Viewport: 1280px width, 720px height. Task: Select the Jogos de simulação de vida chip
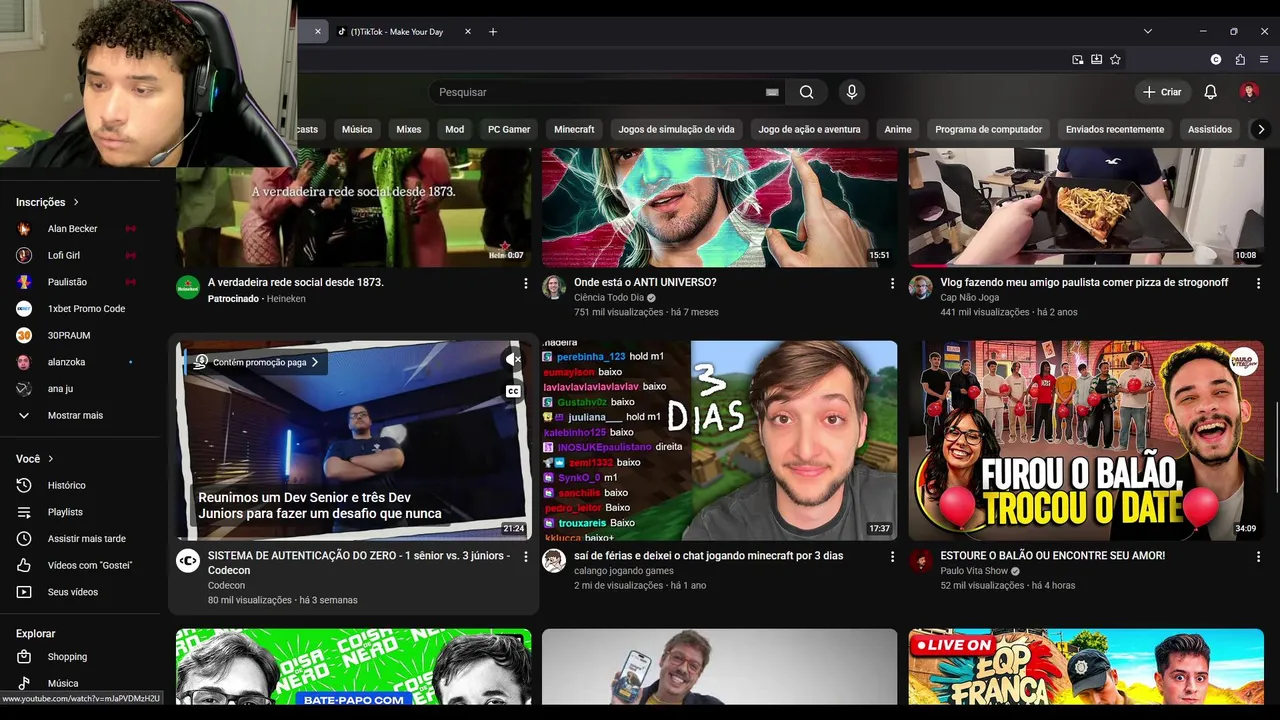(676, 129)
